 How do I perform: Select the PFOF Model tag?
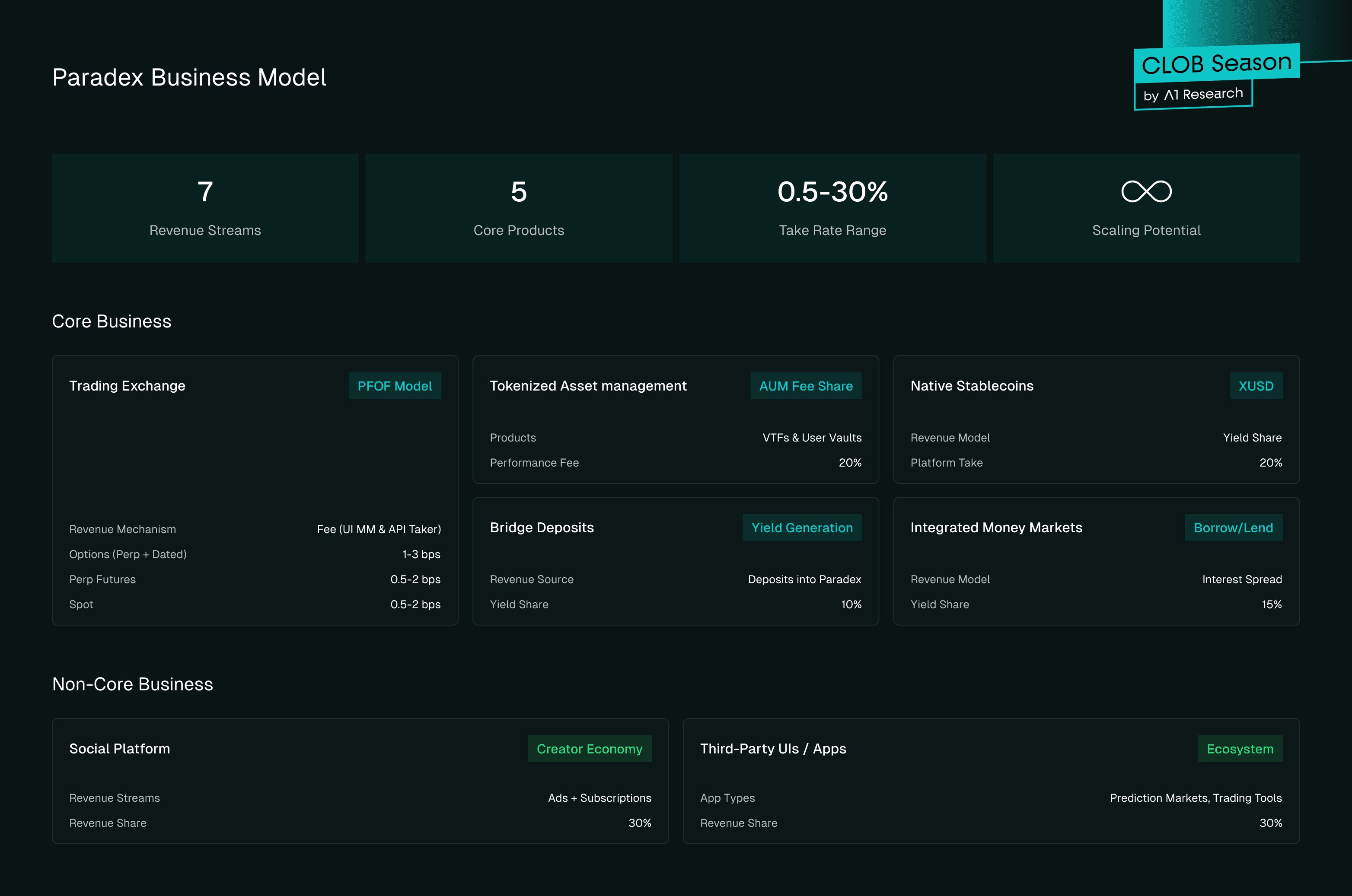point(395,386)
